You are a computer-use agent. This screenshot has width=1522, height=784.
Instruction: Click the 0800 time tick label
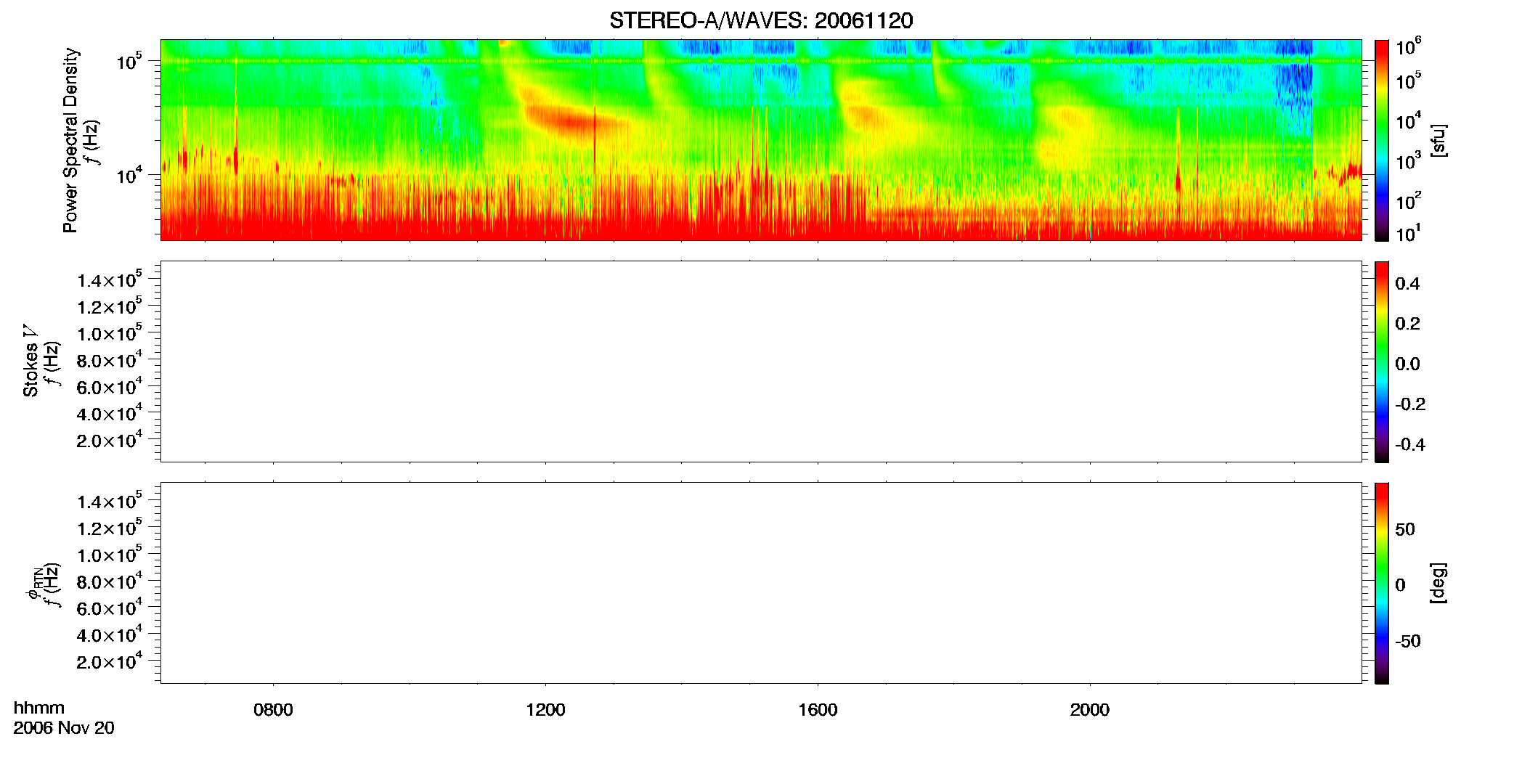tap(273, 710)
